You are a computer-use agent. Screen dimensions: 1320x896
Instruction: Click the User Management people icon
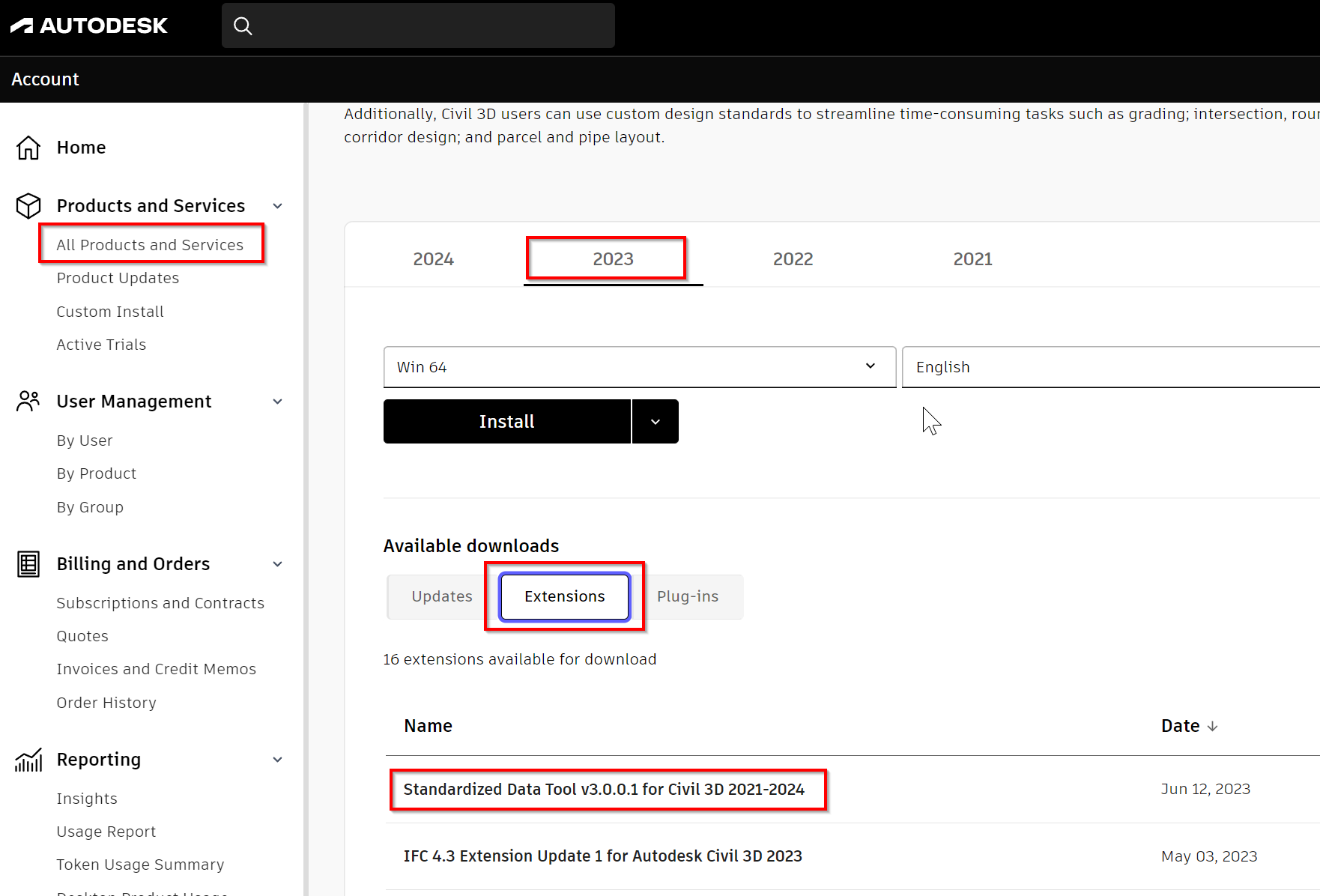pos(28,401)
